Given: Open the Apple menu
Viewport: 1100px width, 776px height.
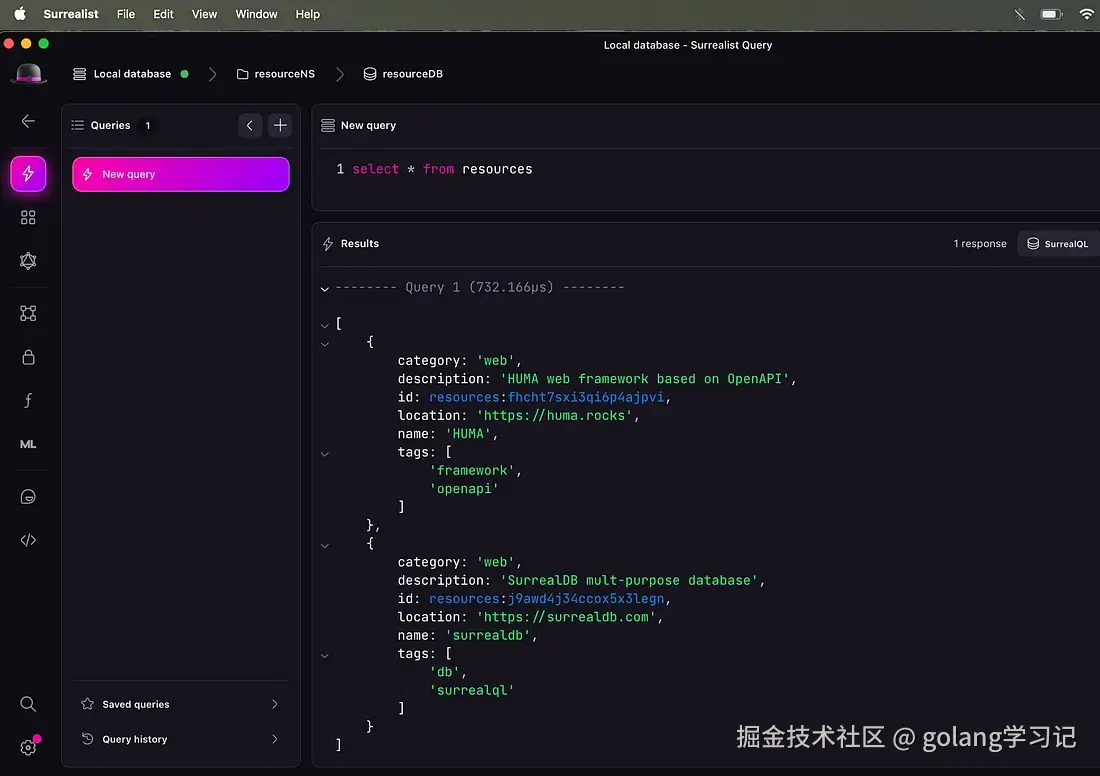Looking at the screenshot, I should click(x=20, y=14).
